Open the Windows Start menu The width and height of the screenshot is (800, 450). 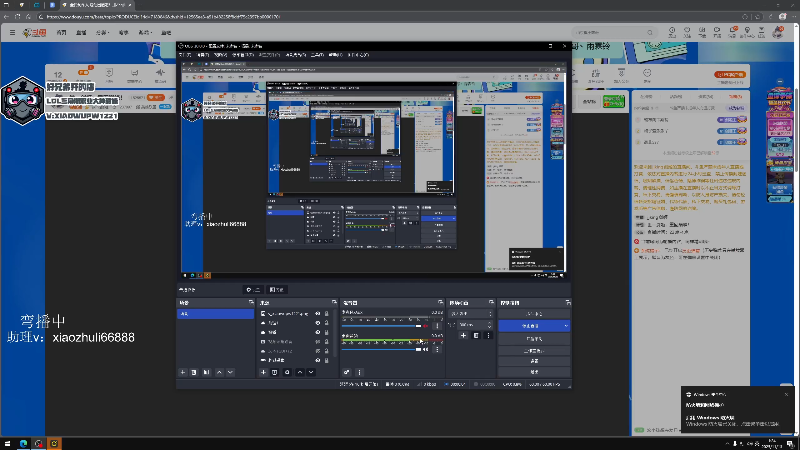pyautogui.click(x=9, y=441)
